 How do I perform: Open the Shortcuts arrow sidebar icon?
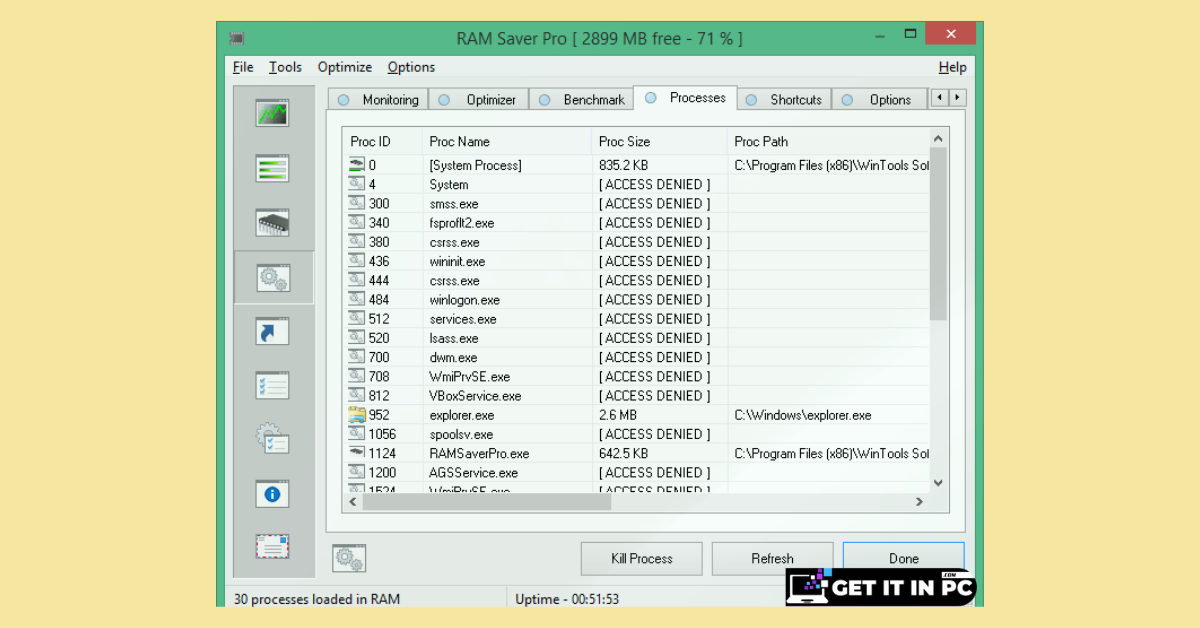[273, 332]
